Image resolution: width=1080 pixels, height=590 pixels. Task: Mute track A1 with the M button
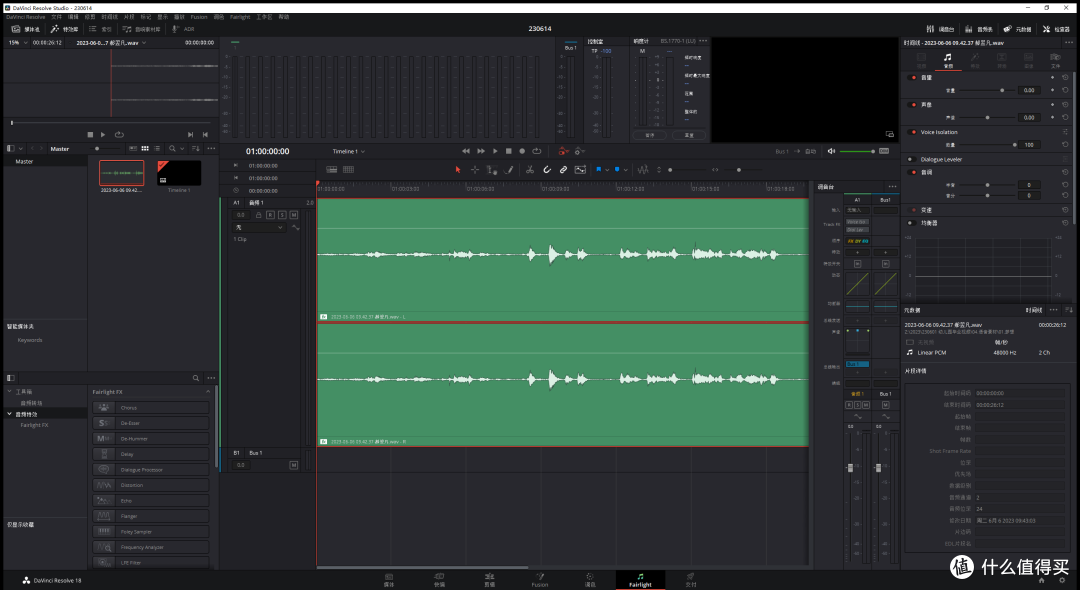[x=293, y=215]
